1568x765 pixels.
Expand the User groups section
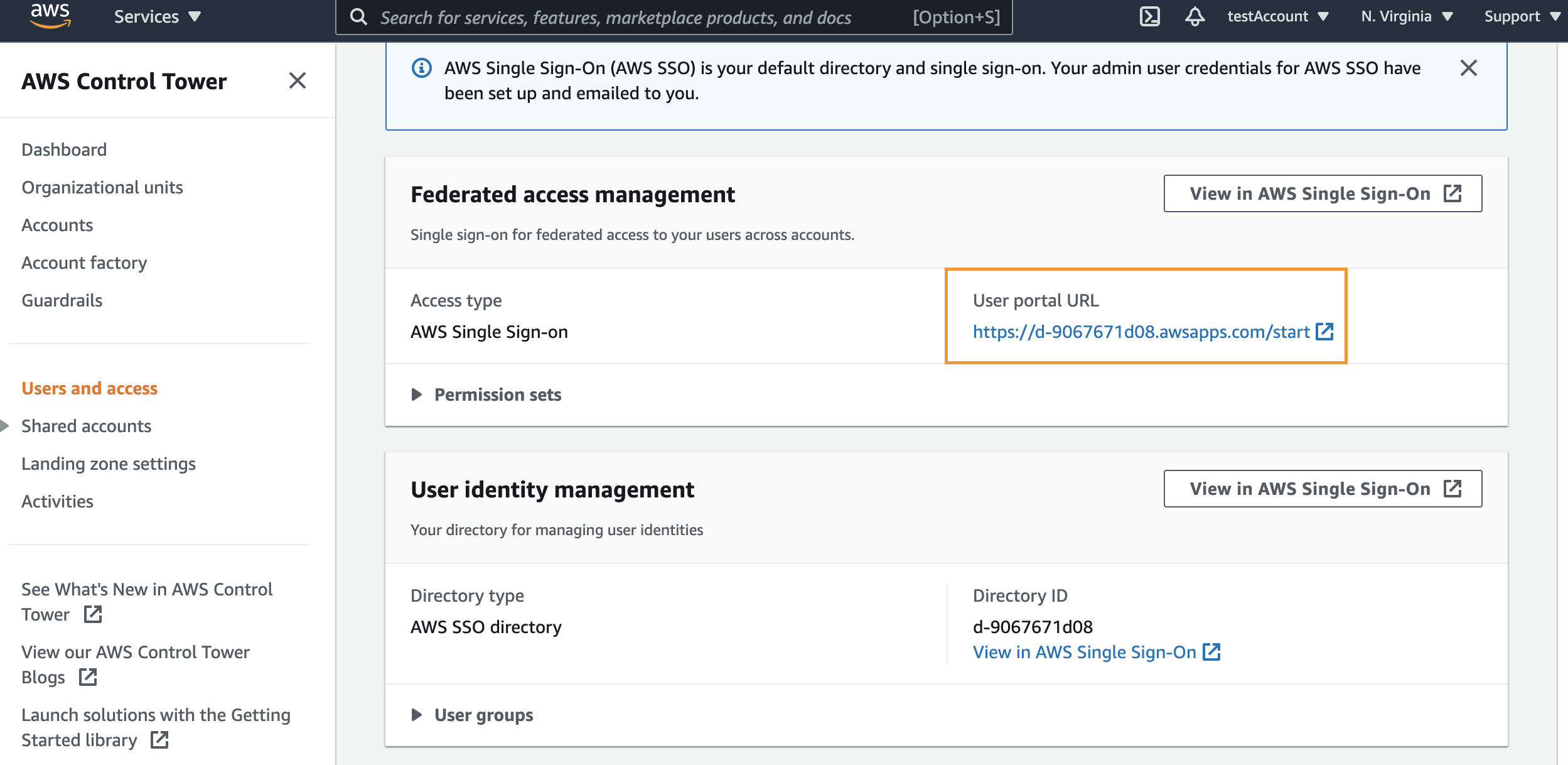pyautogui.click(x=472, y=715)
